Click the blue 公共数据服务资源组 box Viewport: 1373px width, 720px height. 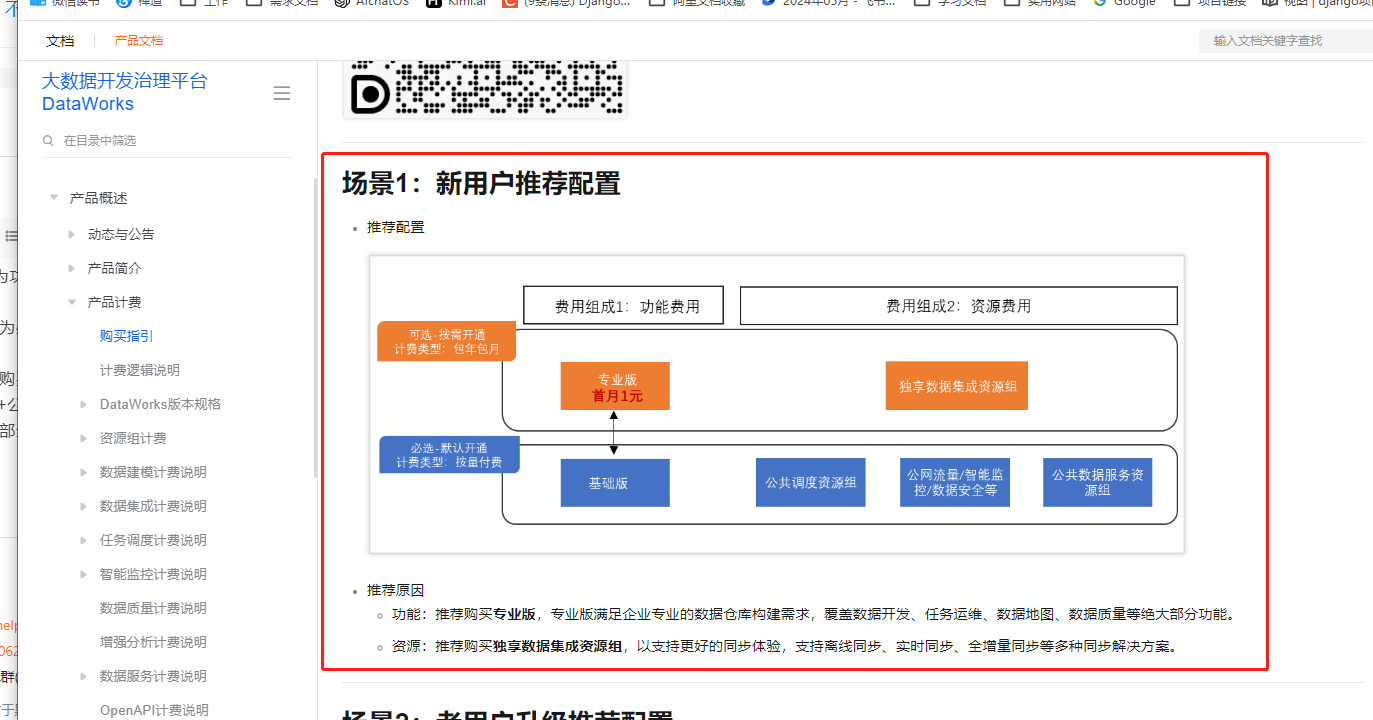[1097, 483]
